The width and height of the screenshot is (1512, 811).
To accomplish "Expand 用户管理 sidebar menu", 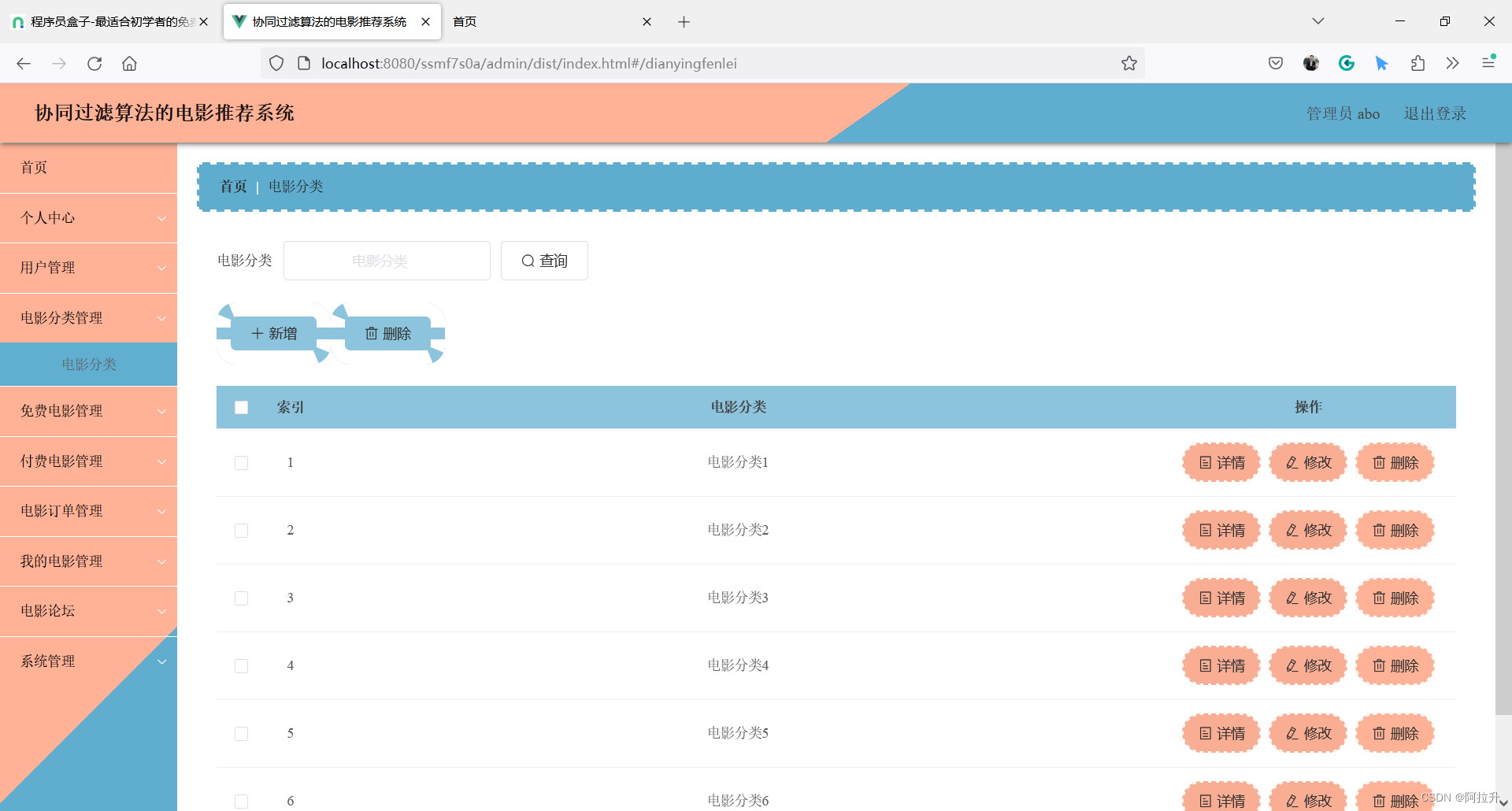I will tap(88, 268).
